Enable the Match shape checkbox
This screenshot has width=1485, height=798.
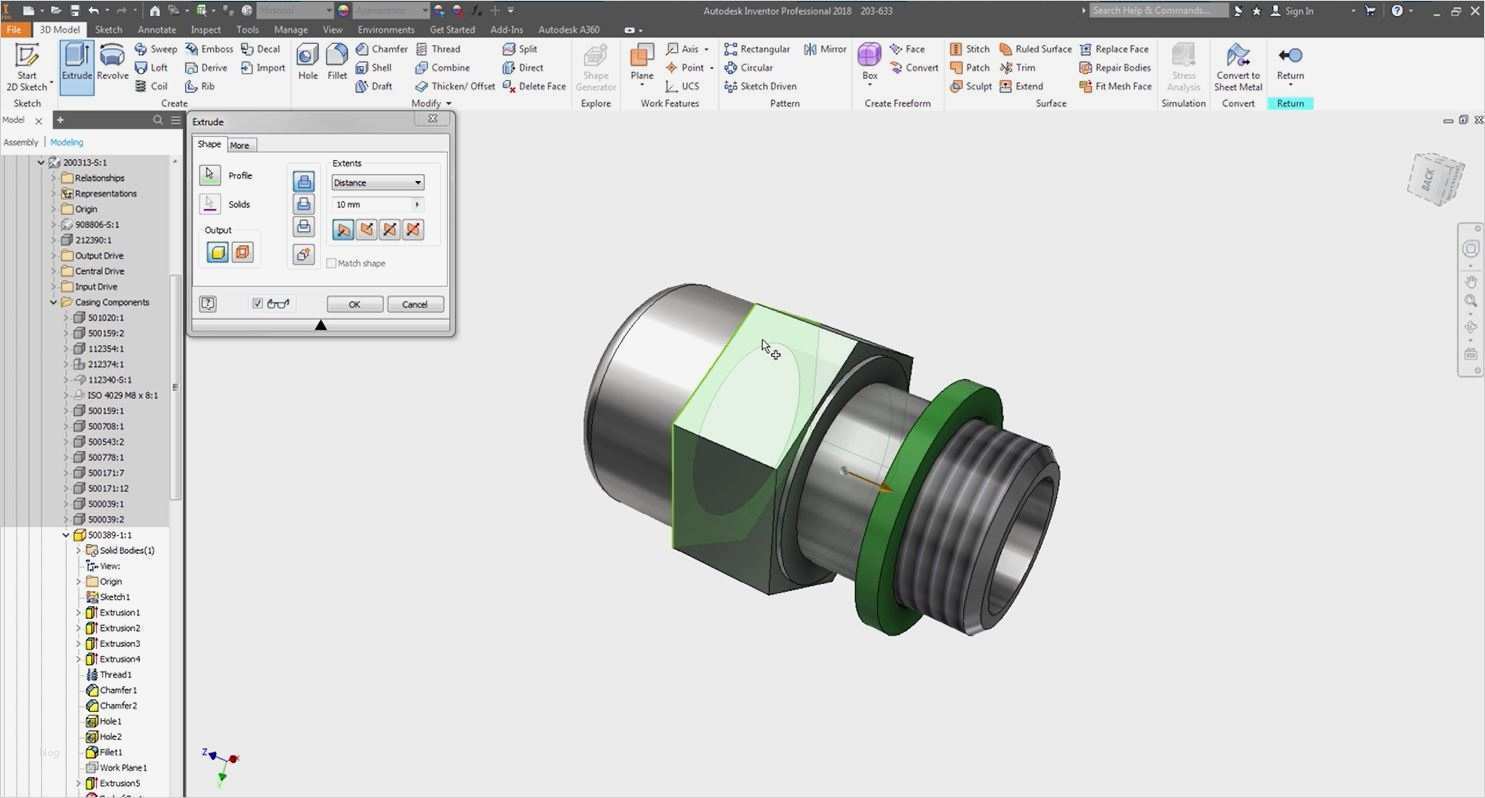(331, 263)
